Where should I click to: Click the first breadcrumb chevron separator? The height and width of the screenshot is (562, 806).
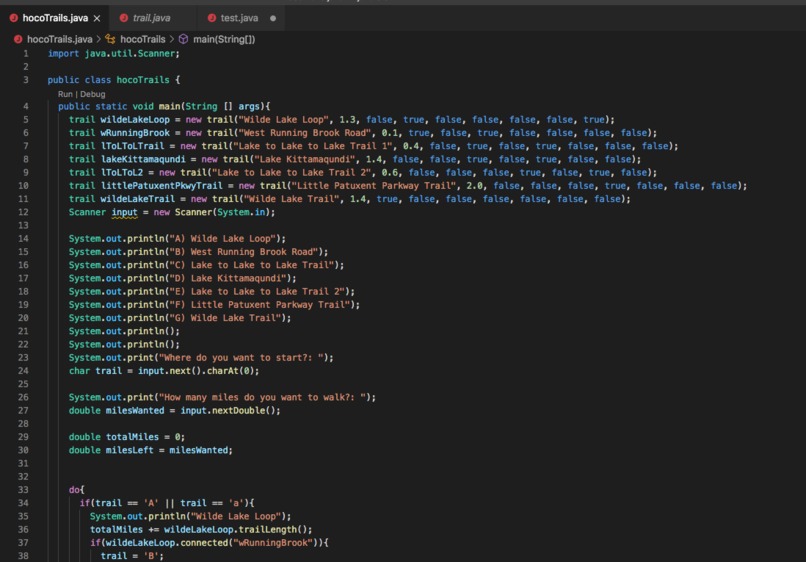(99, 39)
